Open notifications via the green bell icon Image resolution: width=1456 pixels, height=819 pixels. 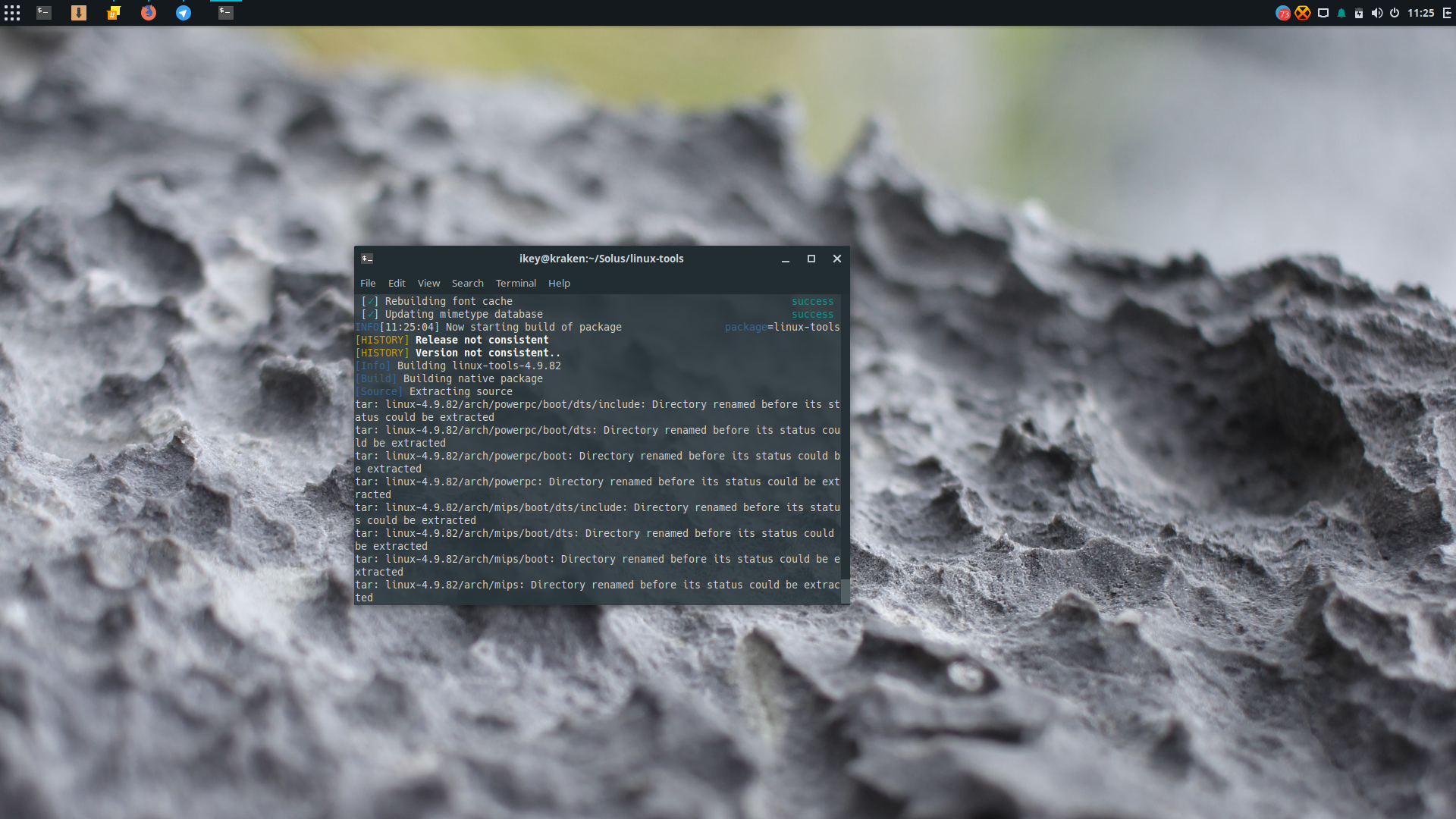pos(1341,13)
